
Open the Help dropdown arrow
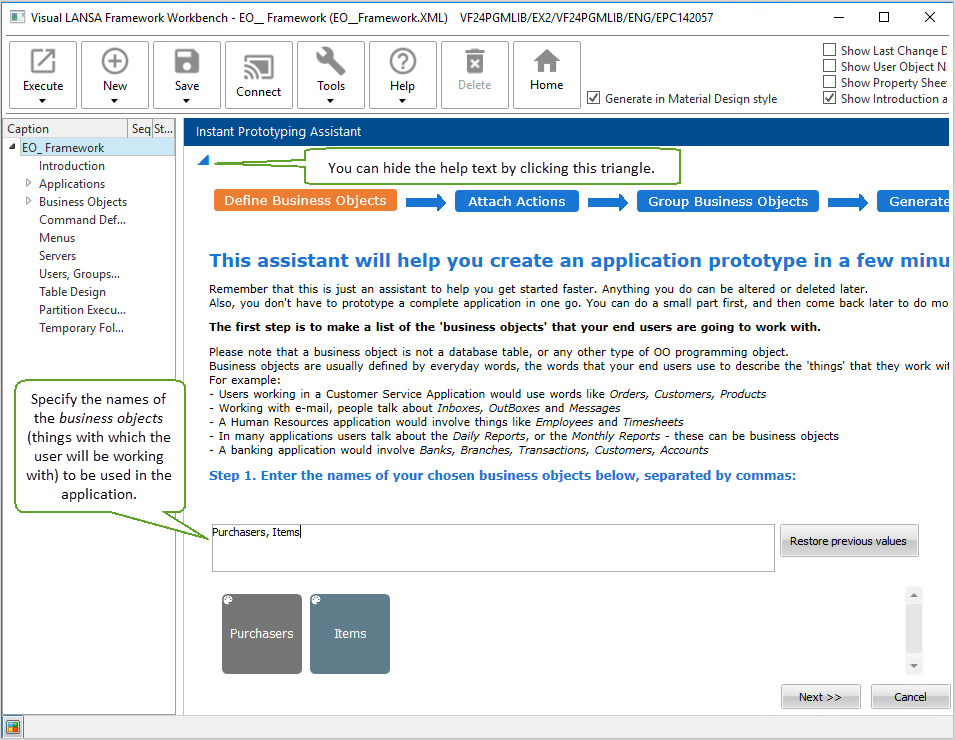(x=403, y=100)
